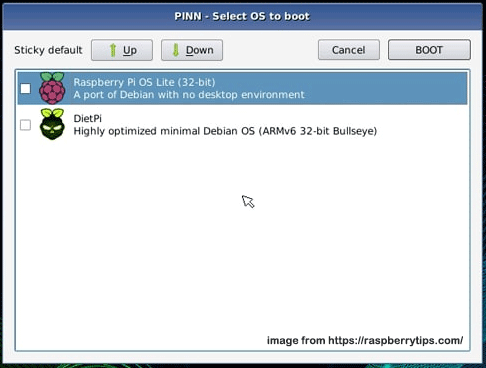Click the Up button with green arrow
Image resolution: width=486 pixels, height=368 pixels.
coord(122,50)
